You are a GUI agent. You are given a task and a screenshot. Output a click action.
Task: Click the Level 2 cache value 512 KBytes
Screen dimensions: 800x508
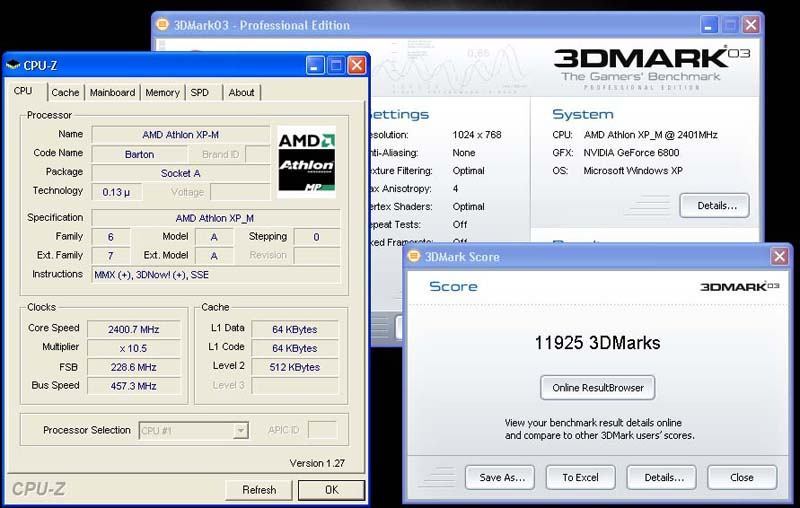295,367
